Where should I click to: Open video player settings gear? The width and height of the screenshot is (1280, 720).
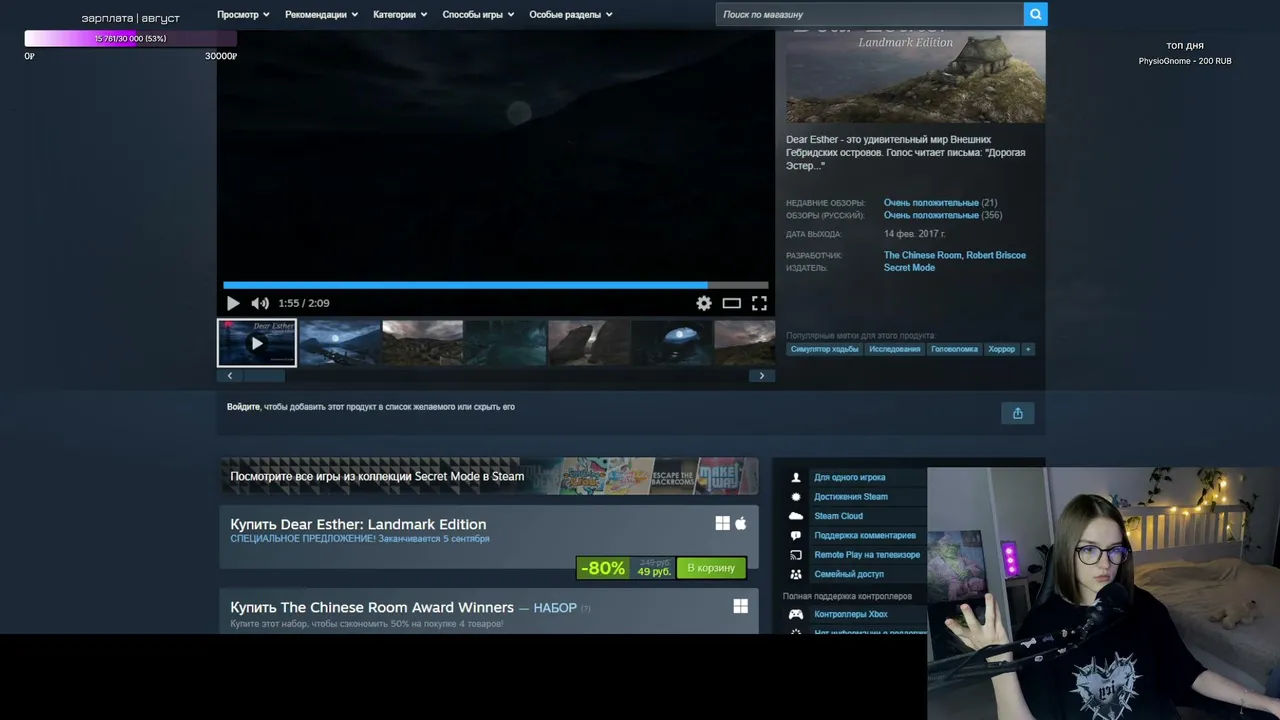pyautogui.click(x=704, y=303)
